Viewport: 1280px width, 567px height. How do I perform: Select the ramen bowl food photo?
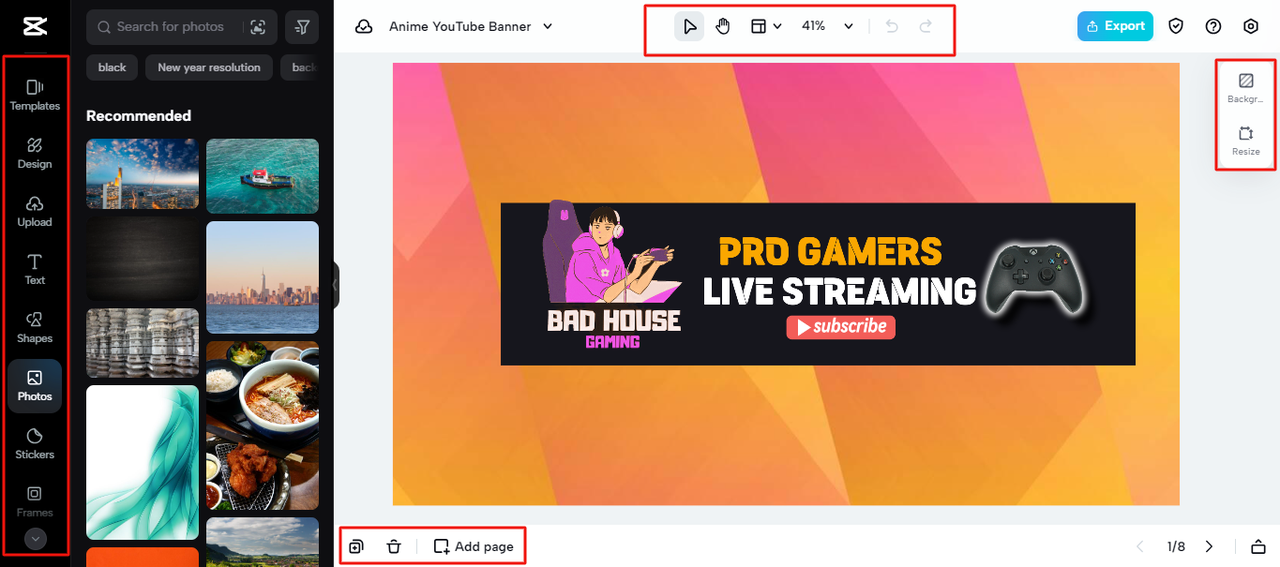click(x=262, y=425)
